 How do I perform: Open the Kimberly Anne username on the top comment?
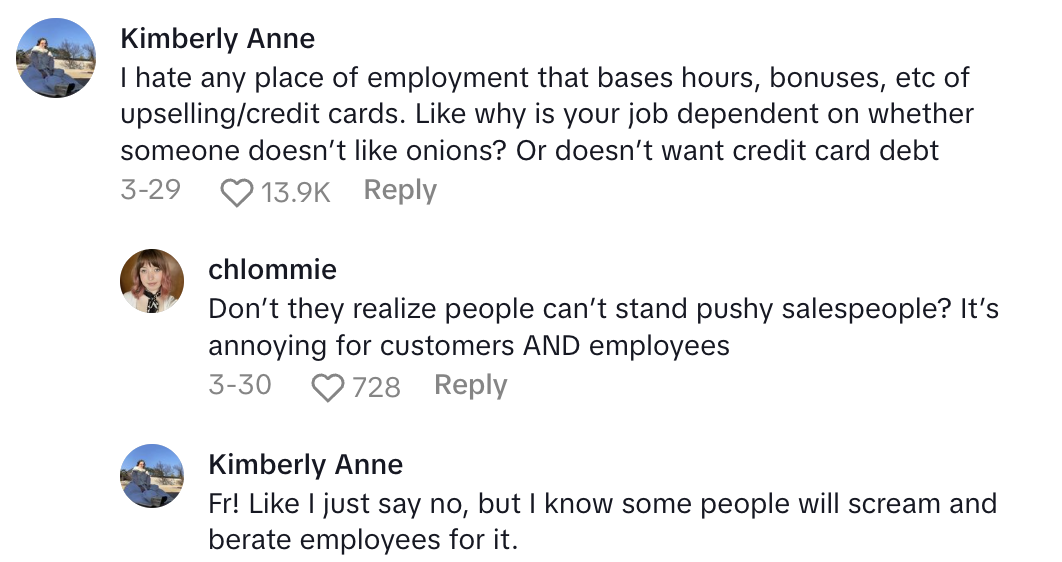pos(217,39)
